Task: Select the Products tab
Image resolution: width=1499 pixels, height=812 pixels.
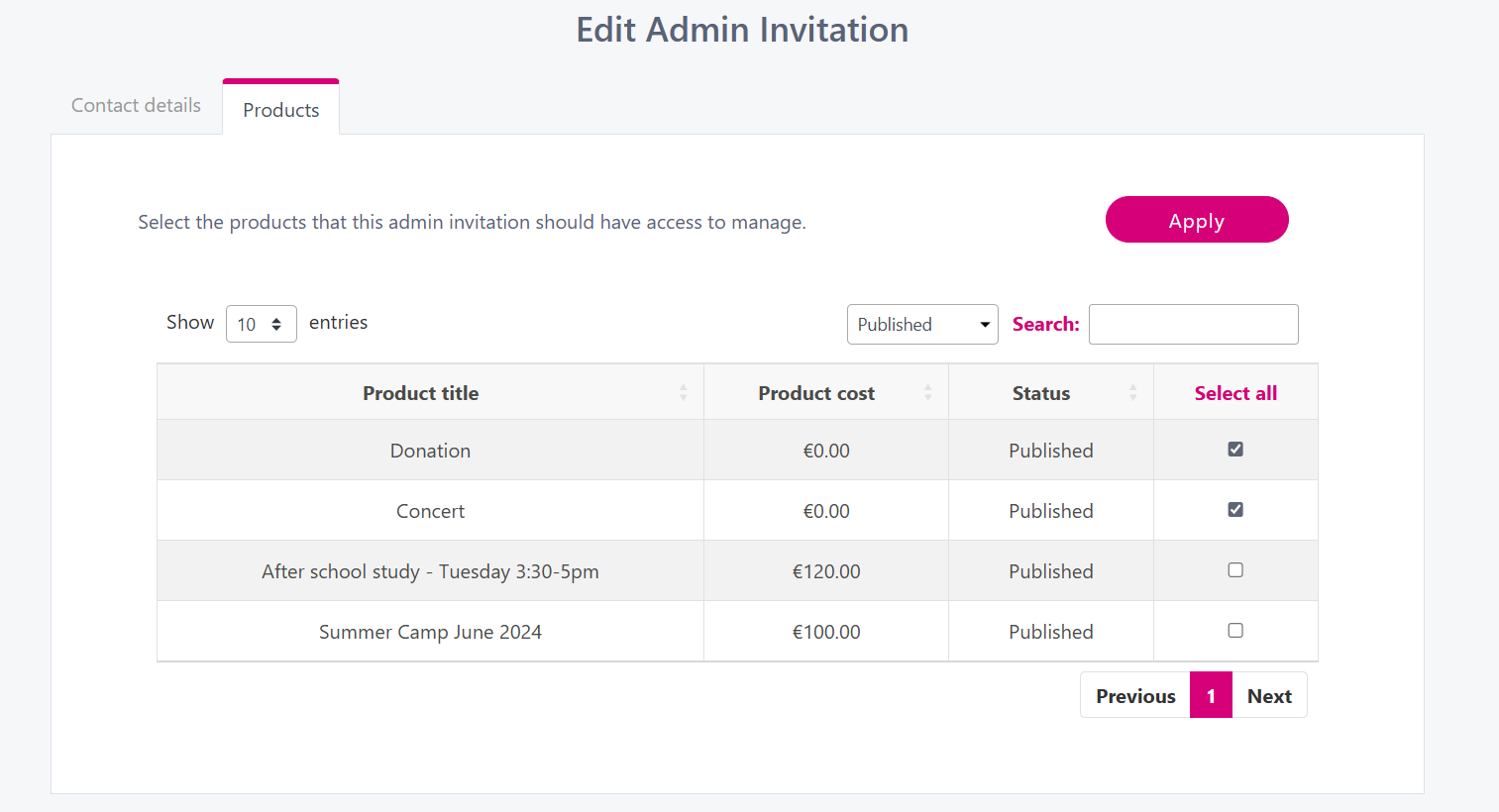Action: [x=280, y=110]
